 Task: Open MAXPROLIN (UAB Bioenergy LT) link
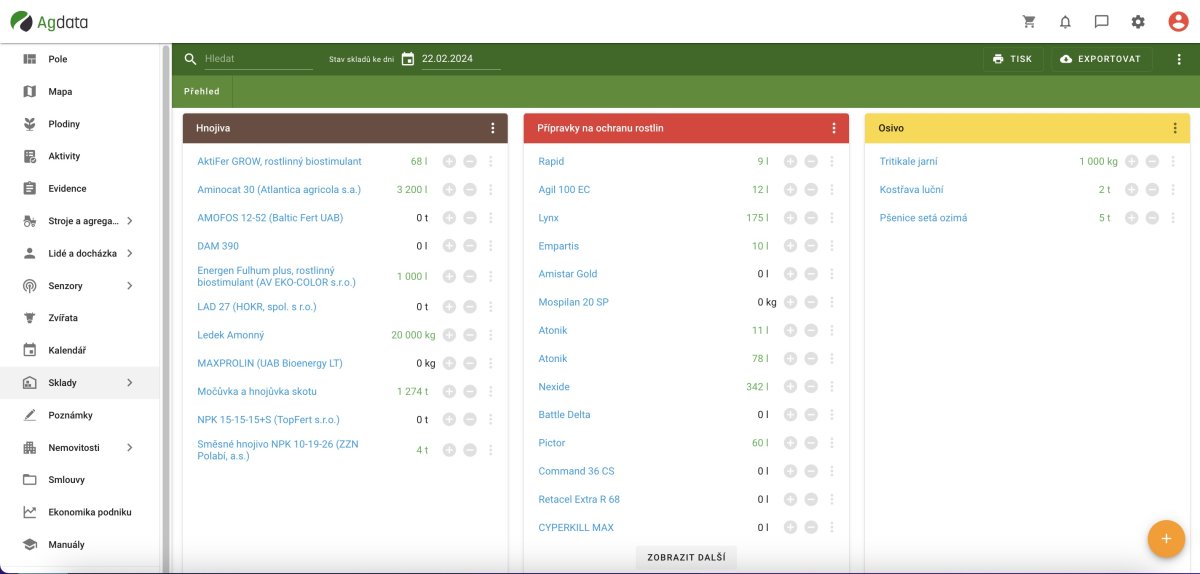pyautogui.click(x=270, y=364)
